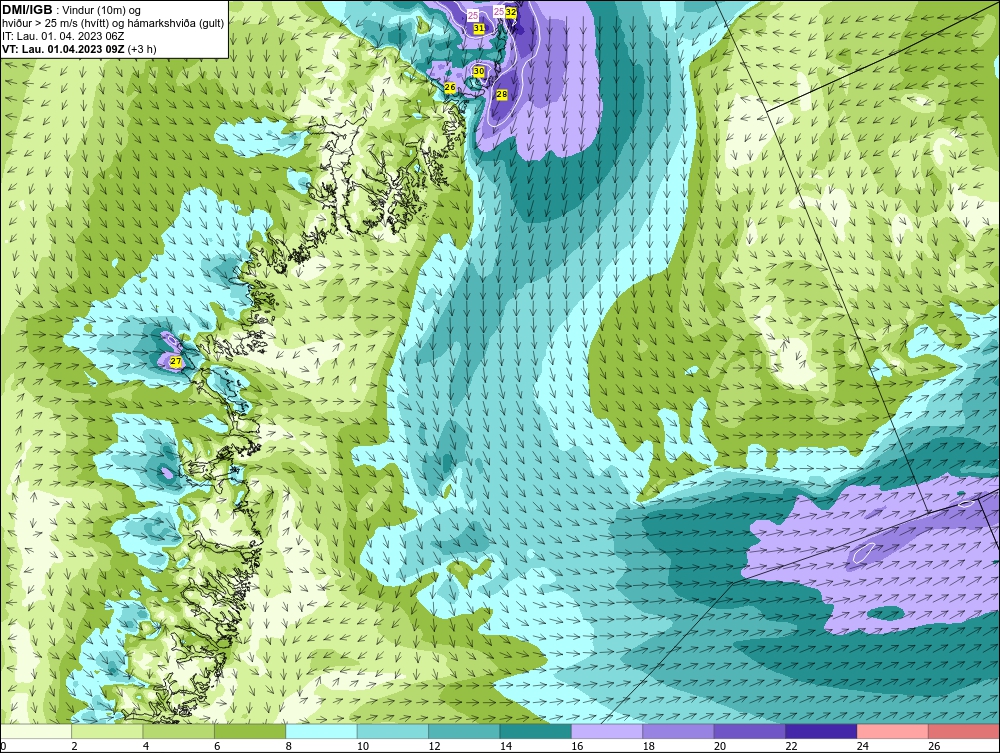The width and height of the screenshot is (1000, 753).
Task: Click the yellow gust label 26
Action: [450, 87]
